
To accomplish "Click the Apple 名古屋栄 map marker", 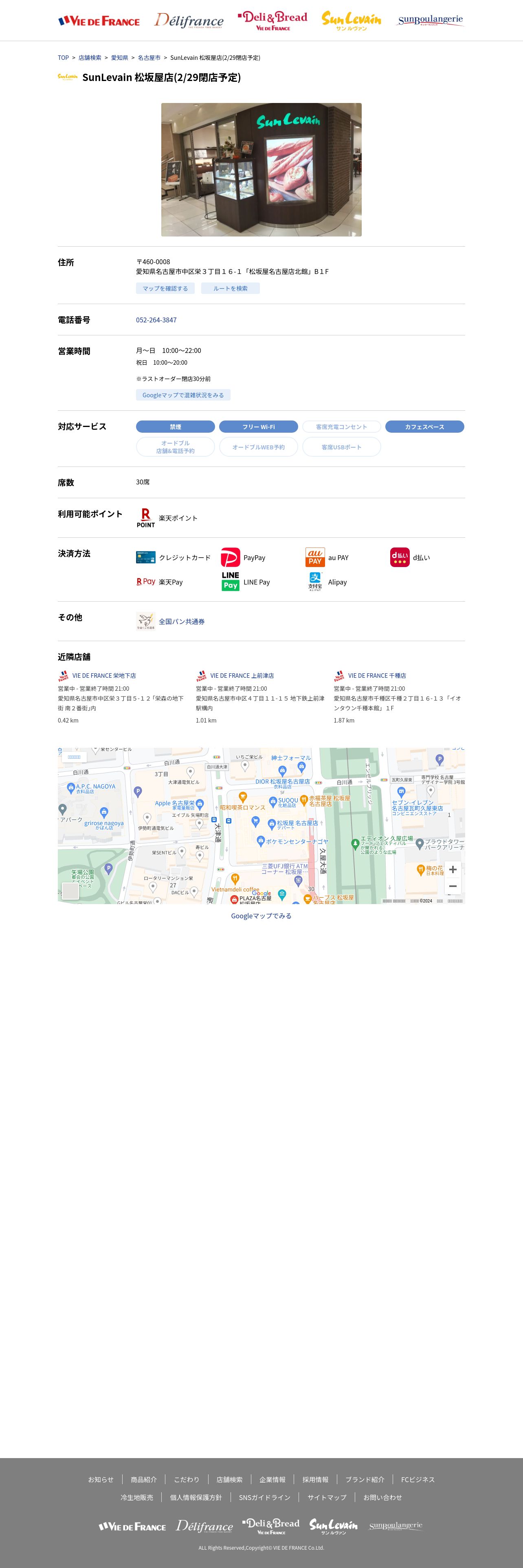I will pyautogui.click(x=200, y=805).
